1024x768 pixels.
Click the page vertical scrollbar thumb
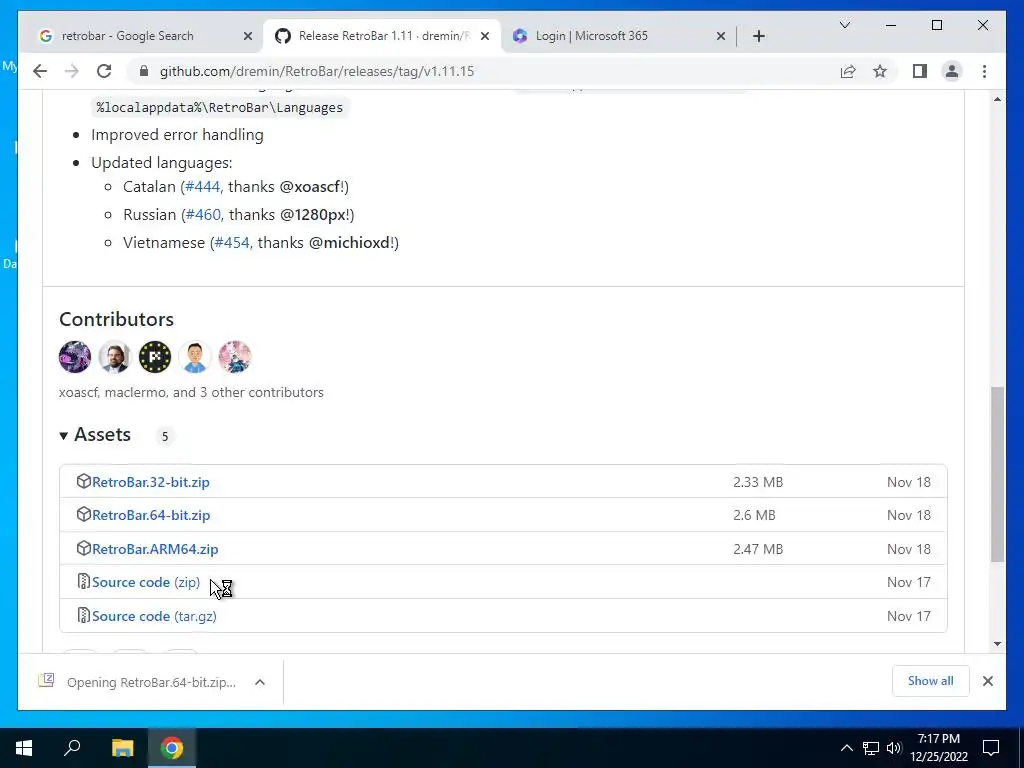click(x=997, y=473)
